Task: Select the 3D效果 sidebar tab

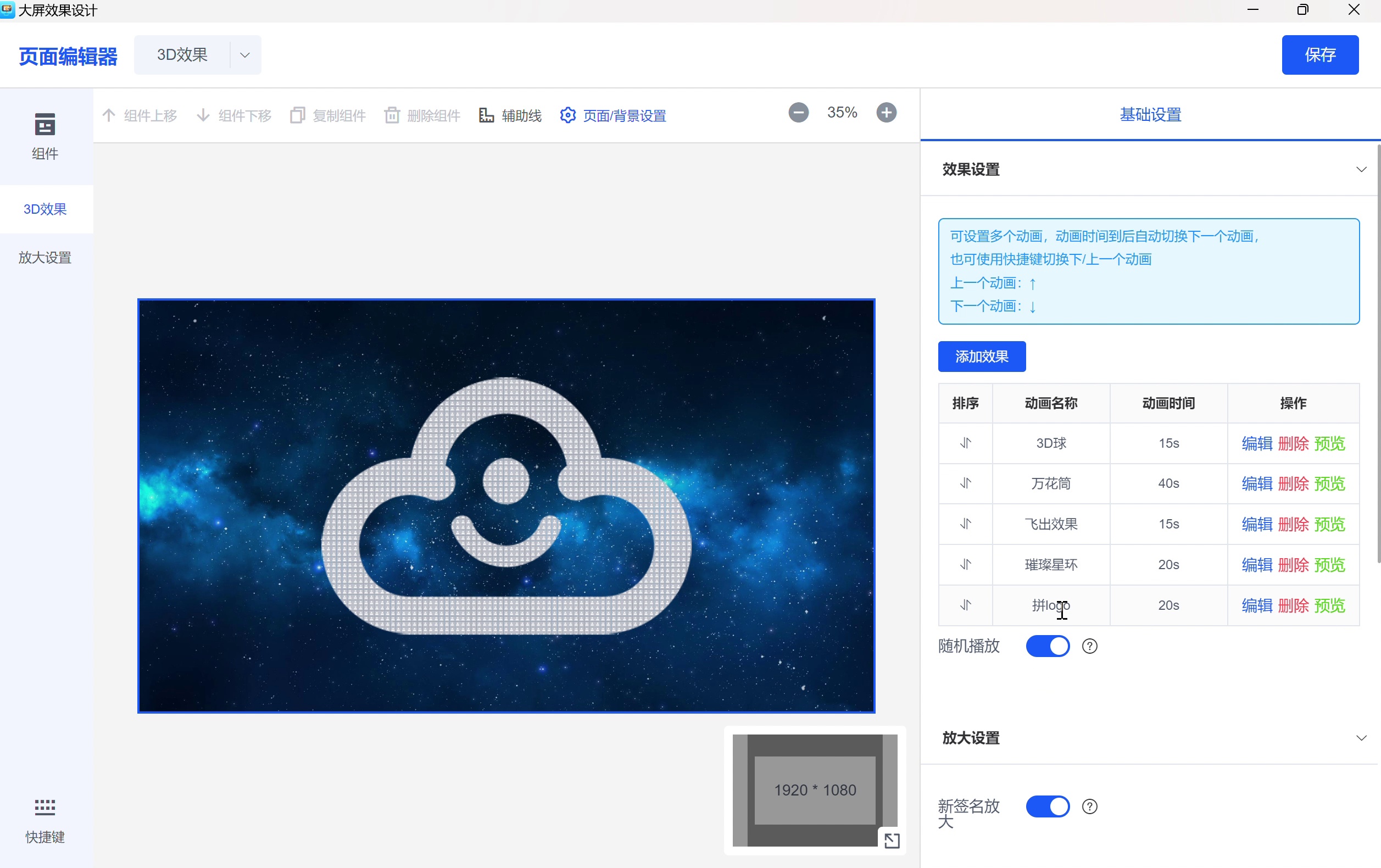Action: pyautogui.click(x=46, y=209)
